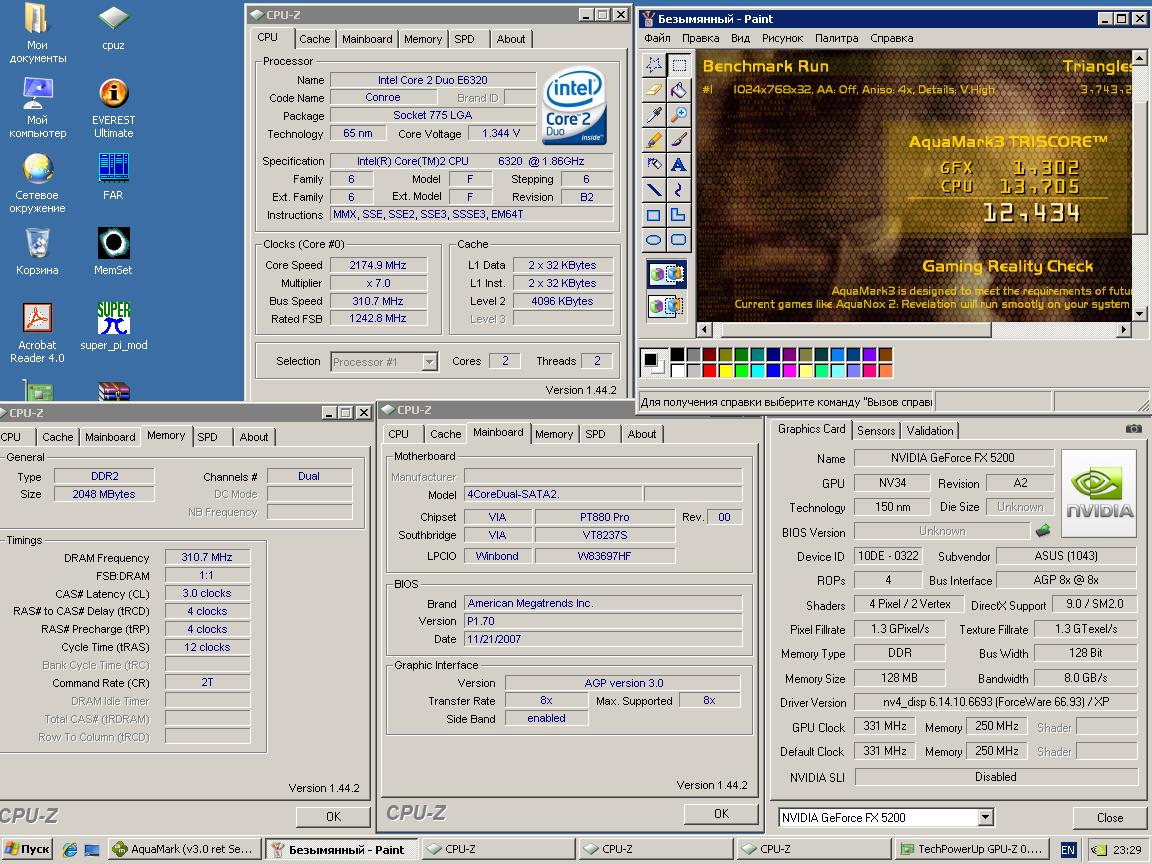Select the super_pi_mod desktop icon
This screenshot has width=1152, height=864.
click(x=113, y=326)
